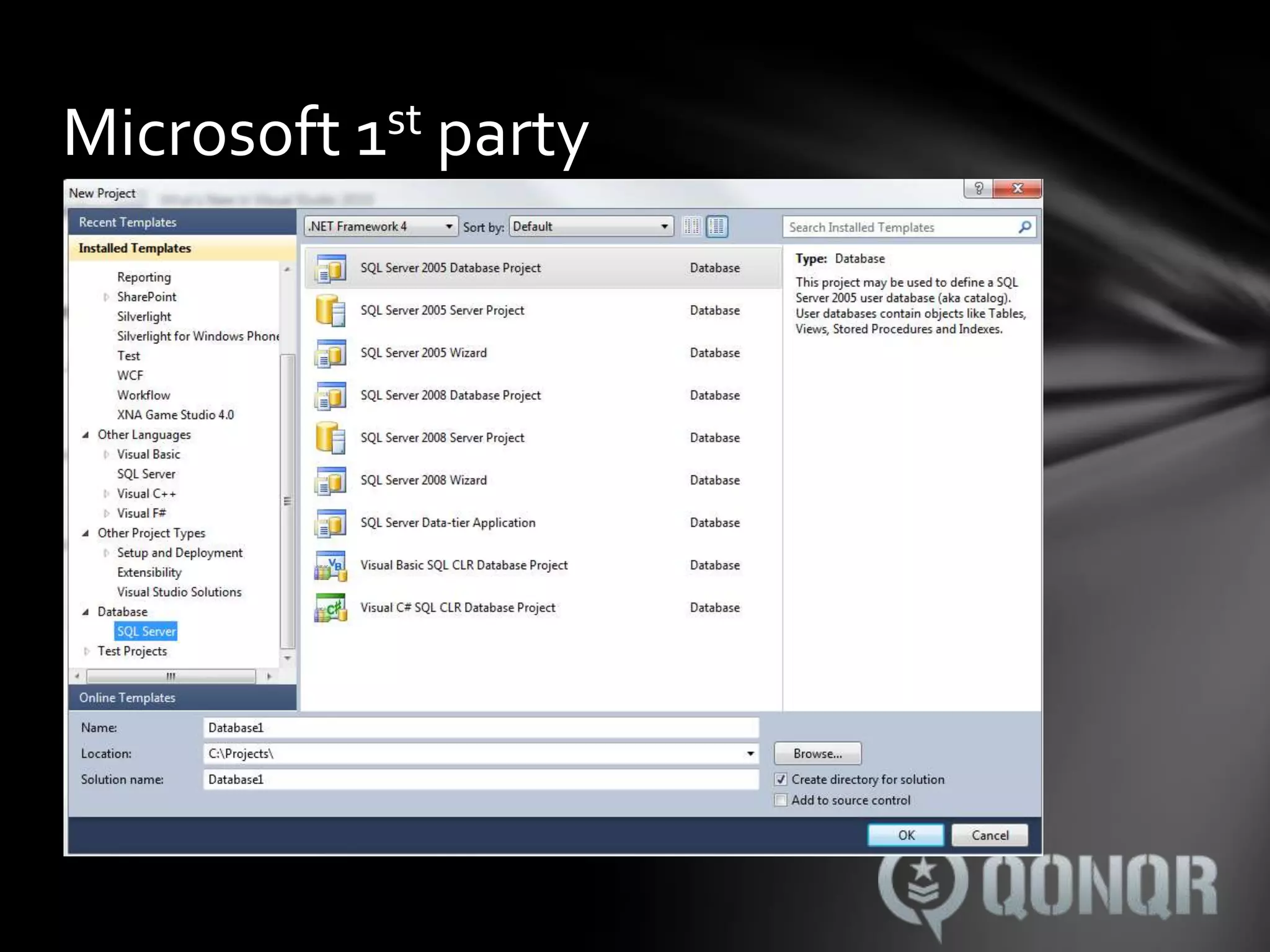Expand the Setup and Deployment node
Image resolution: width=1270 pixels, height=952 pixels.
pos(107,553)
